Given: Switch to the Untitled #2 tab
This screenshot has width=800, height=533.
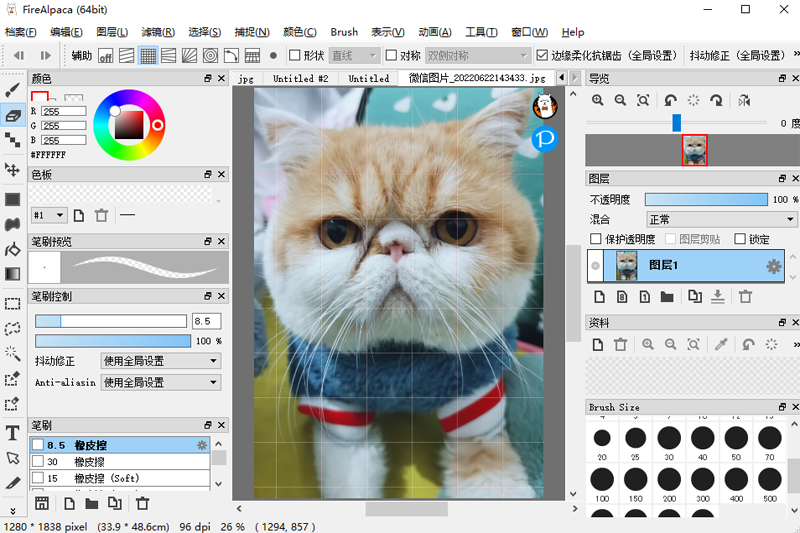Looking at the screenshot, I should tap(300, 78).
